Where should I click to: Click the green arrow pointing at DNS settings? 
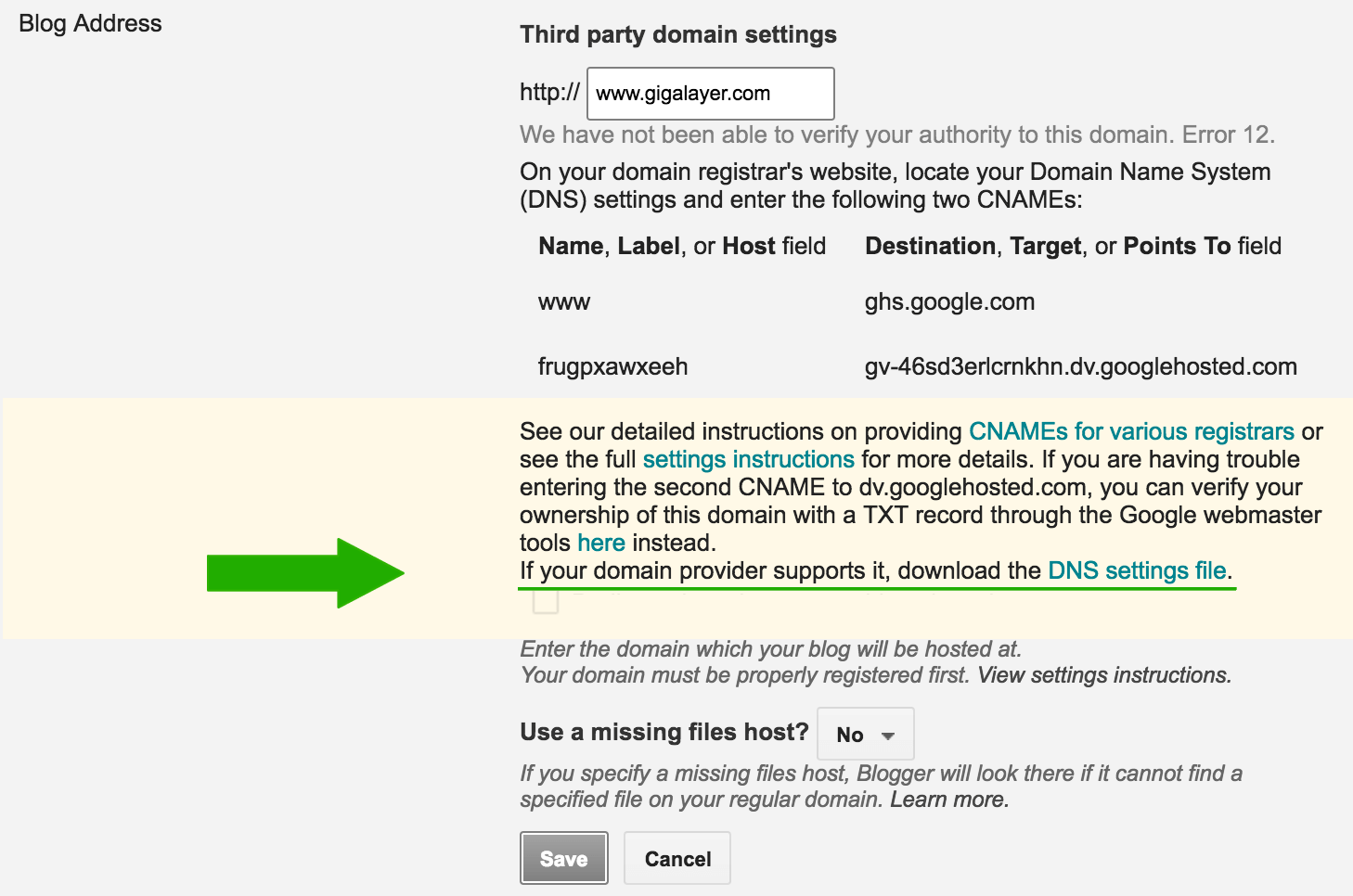pyautogui.click(x=305, y=573)
